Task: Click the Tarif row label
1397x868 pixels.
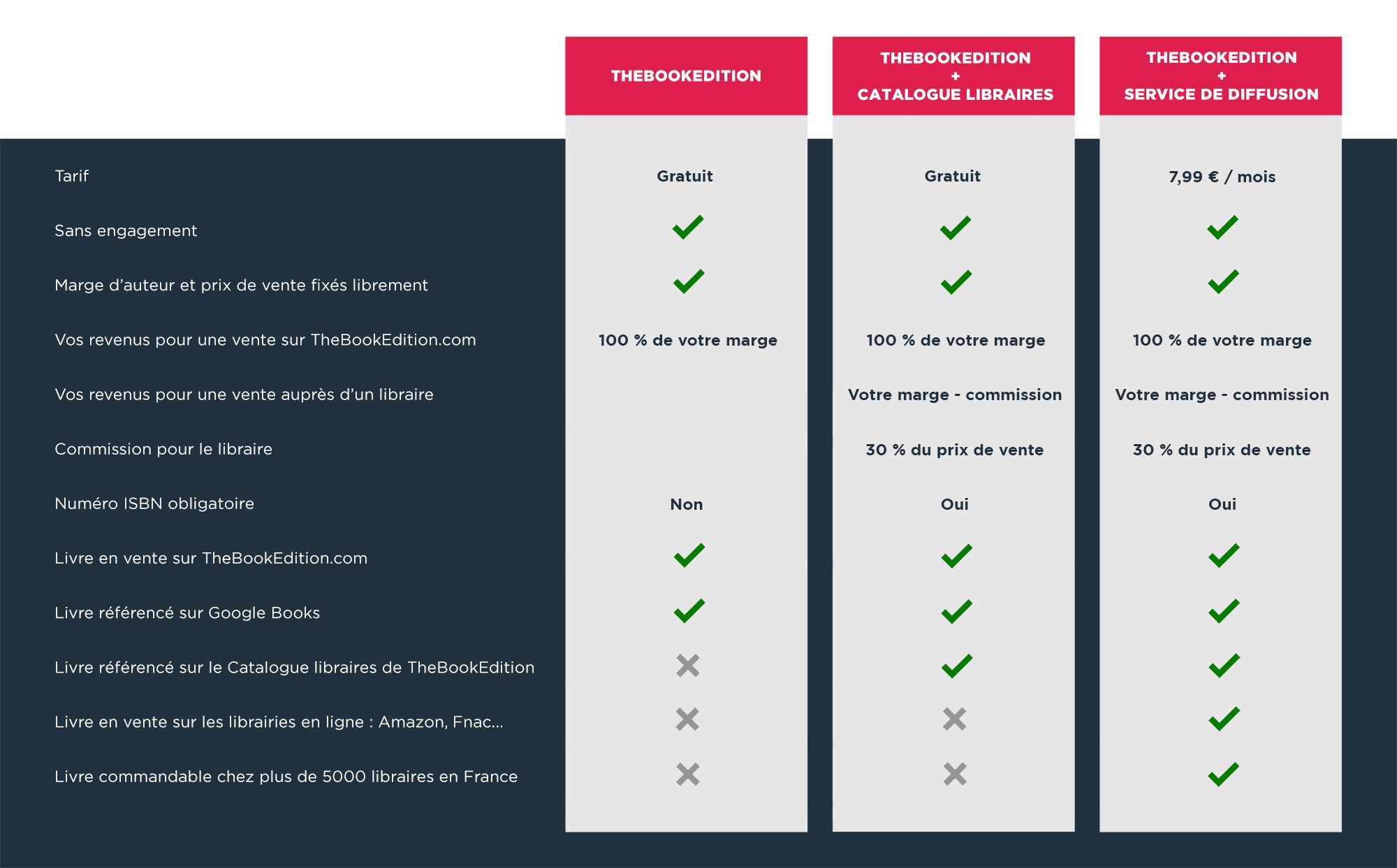Action: [71, 176]
